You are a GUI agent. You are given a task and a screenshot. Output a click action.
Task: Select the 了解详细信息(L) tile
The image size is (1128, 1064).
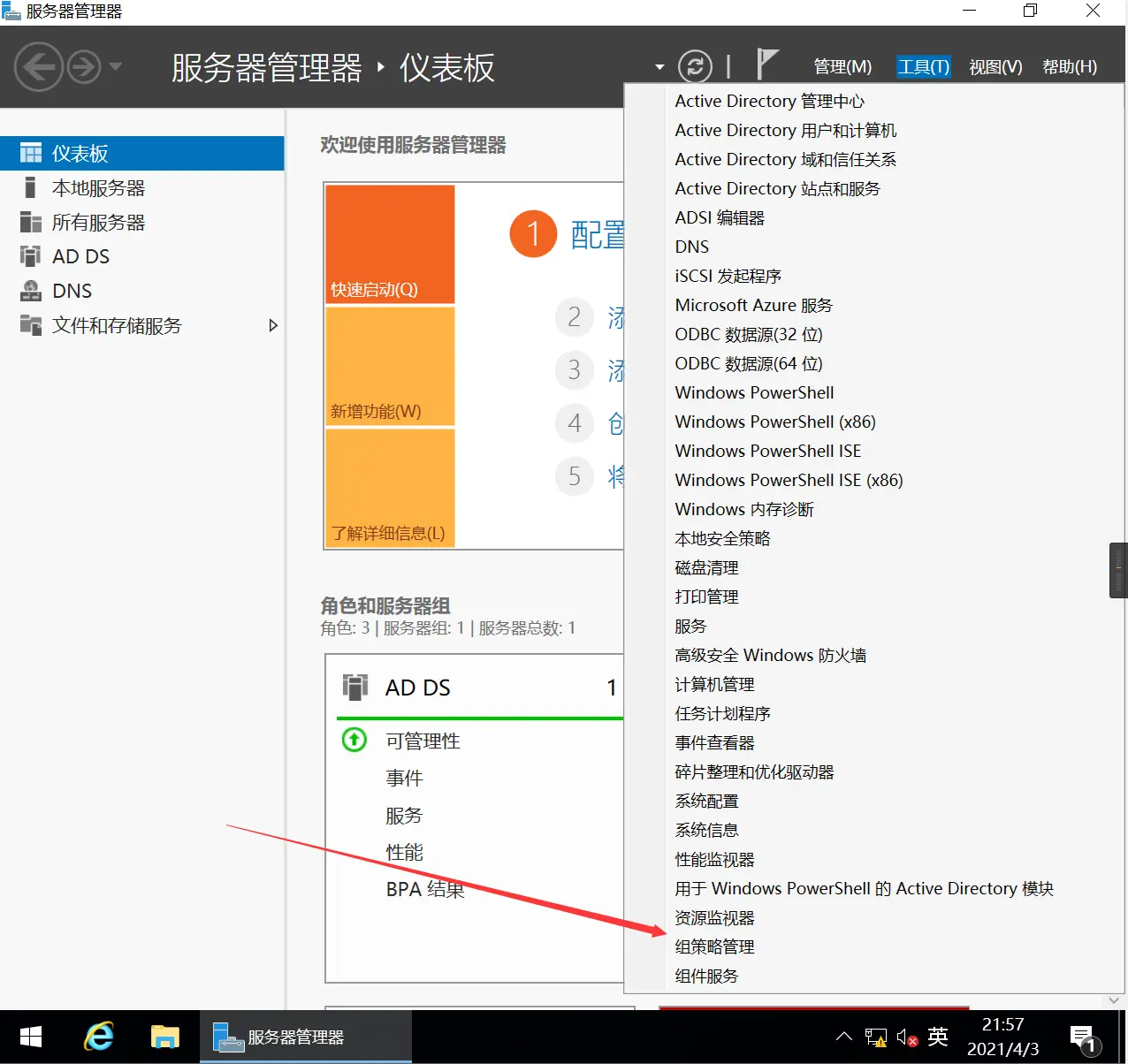click(x=390, y=488)
